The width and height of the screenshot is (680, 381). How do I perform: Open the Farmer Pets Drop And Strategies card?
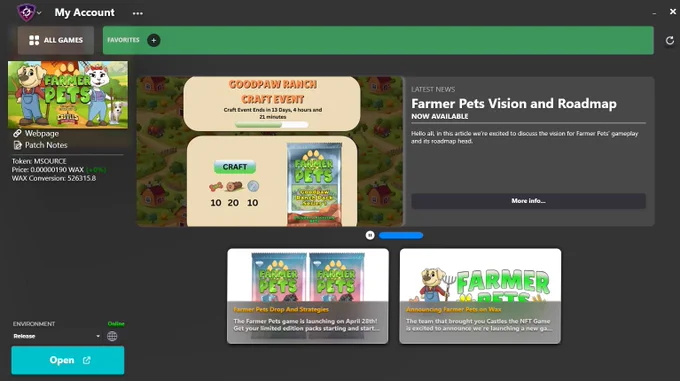coord(308,296)
